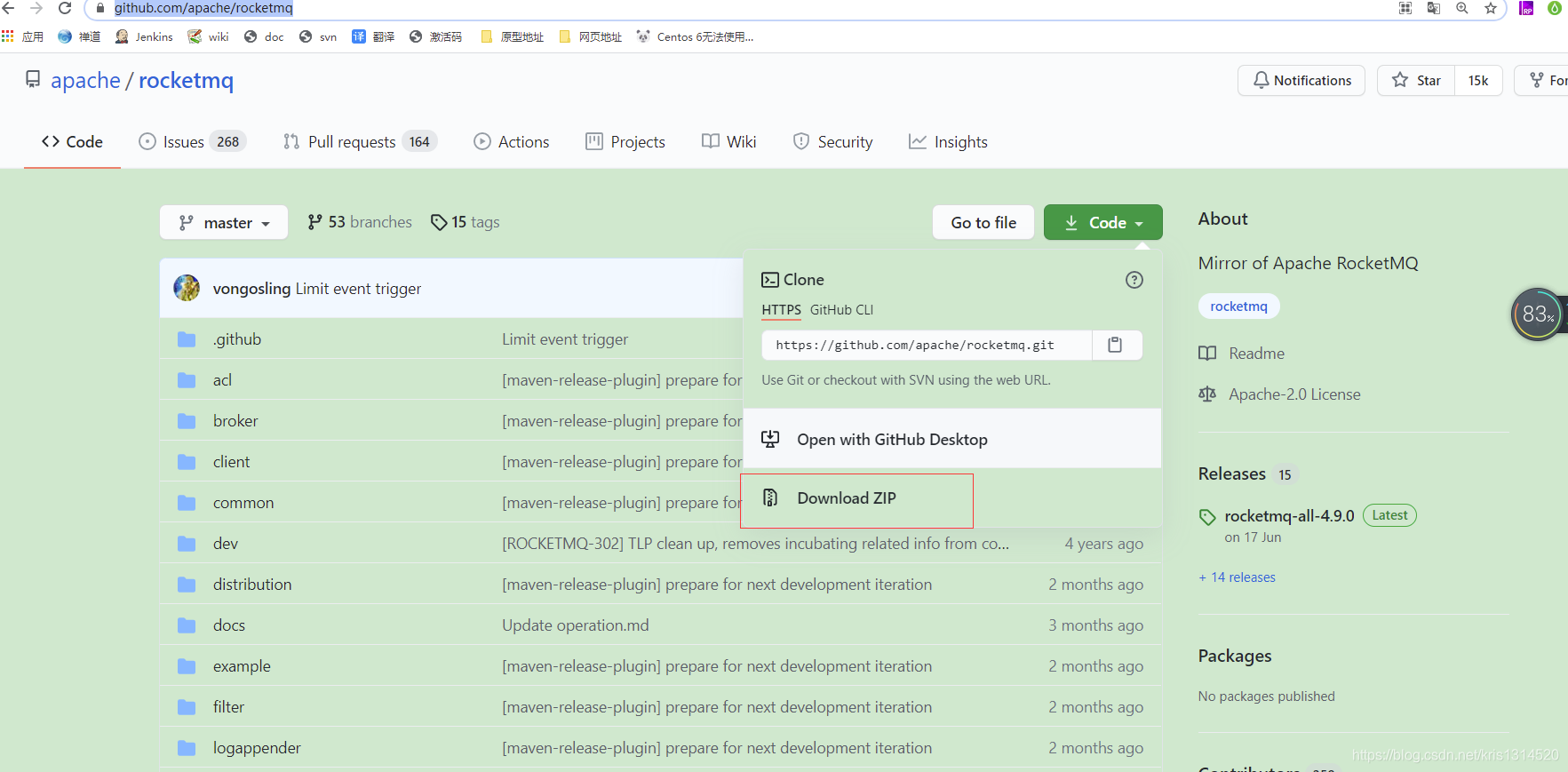The height and width of the screenshot is (772, 1568).
Task: Click the Go to file button
Action: 983,222
